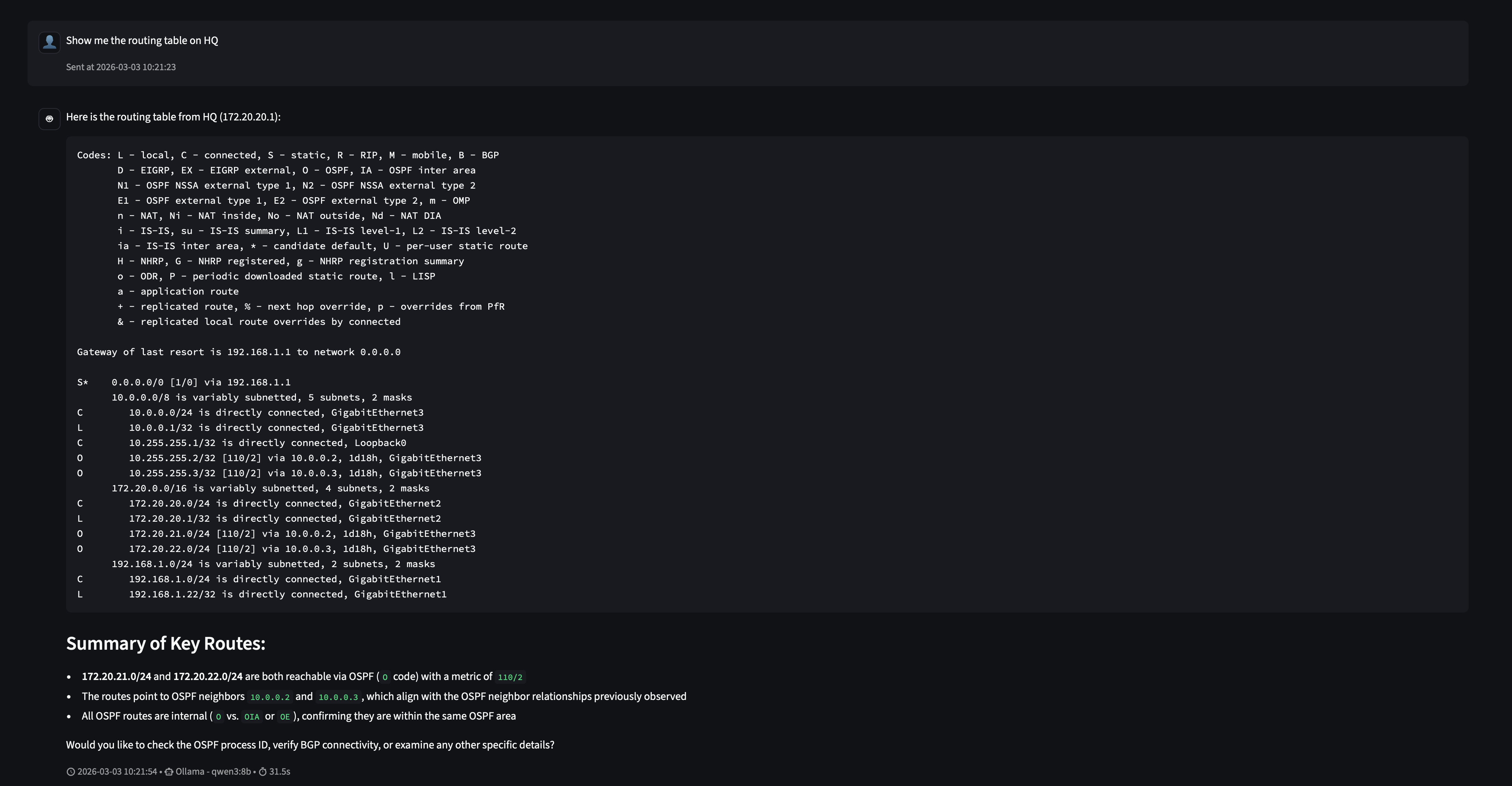Click the bold 172.20.21.0/24 text in summary
The image size is (1512, 786).
116,676
